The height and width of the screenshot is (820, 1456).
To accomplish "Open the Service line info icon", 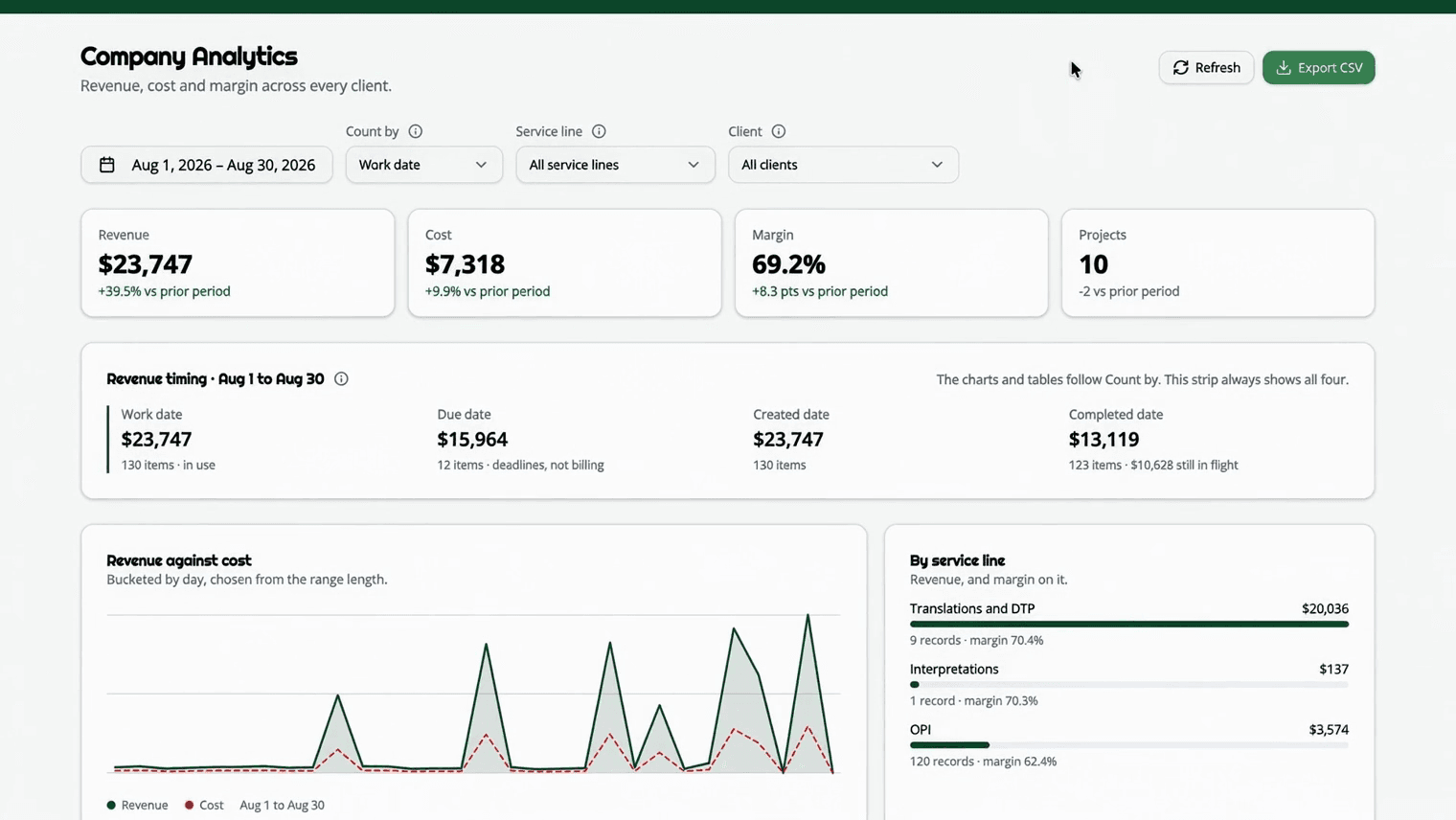I will 599,131.
